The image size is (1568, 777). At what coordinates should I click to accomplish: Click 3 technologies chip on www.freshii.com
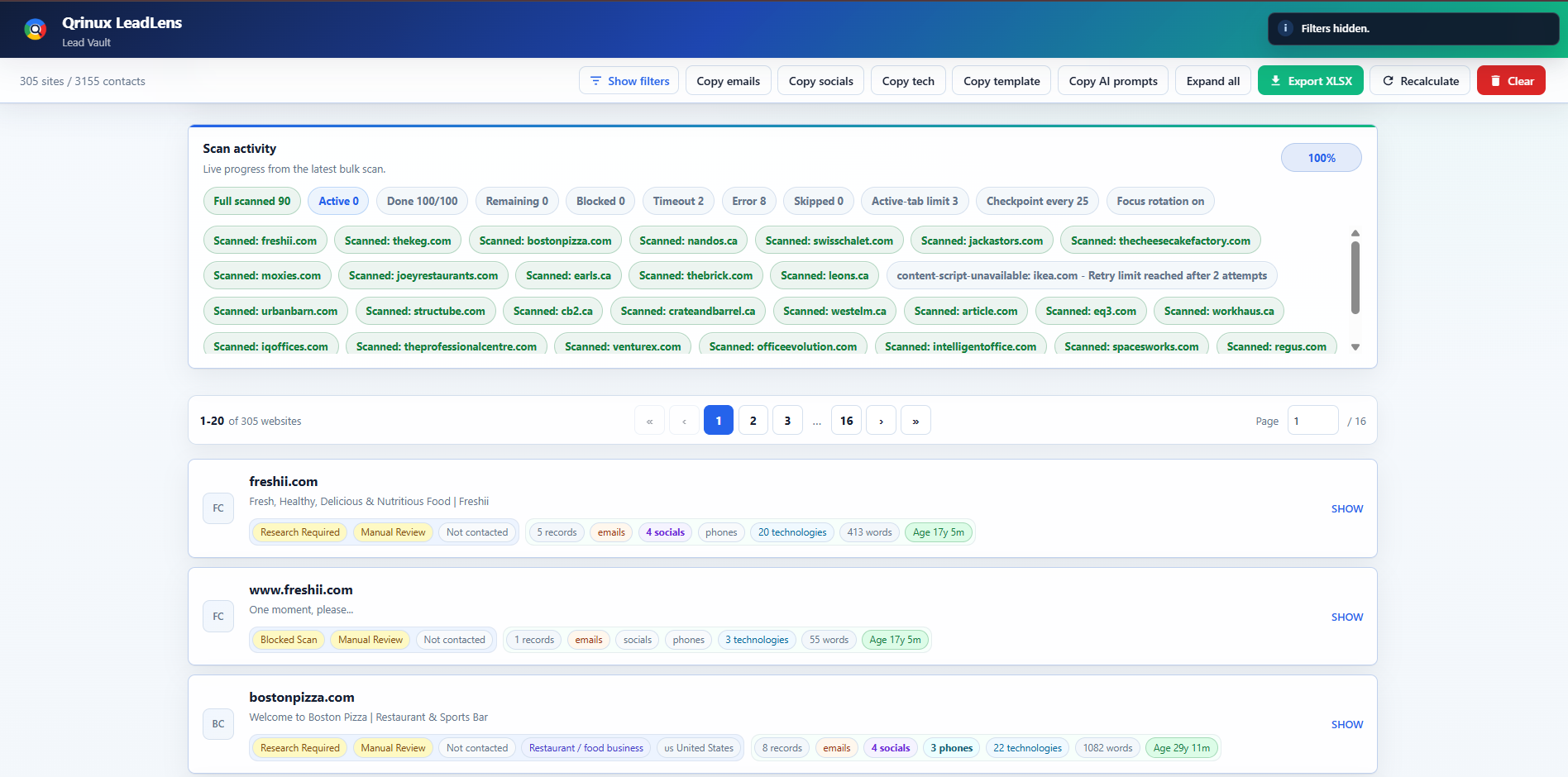(x=757, y=640)
